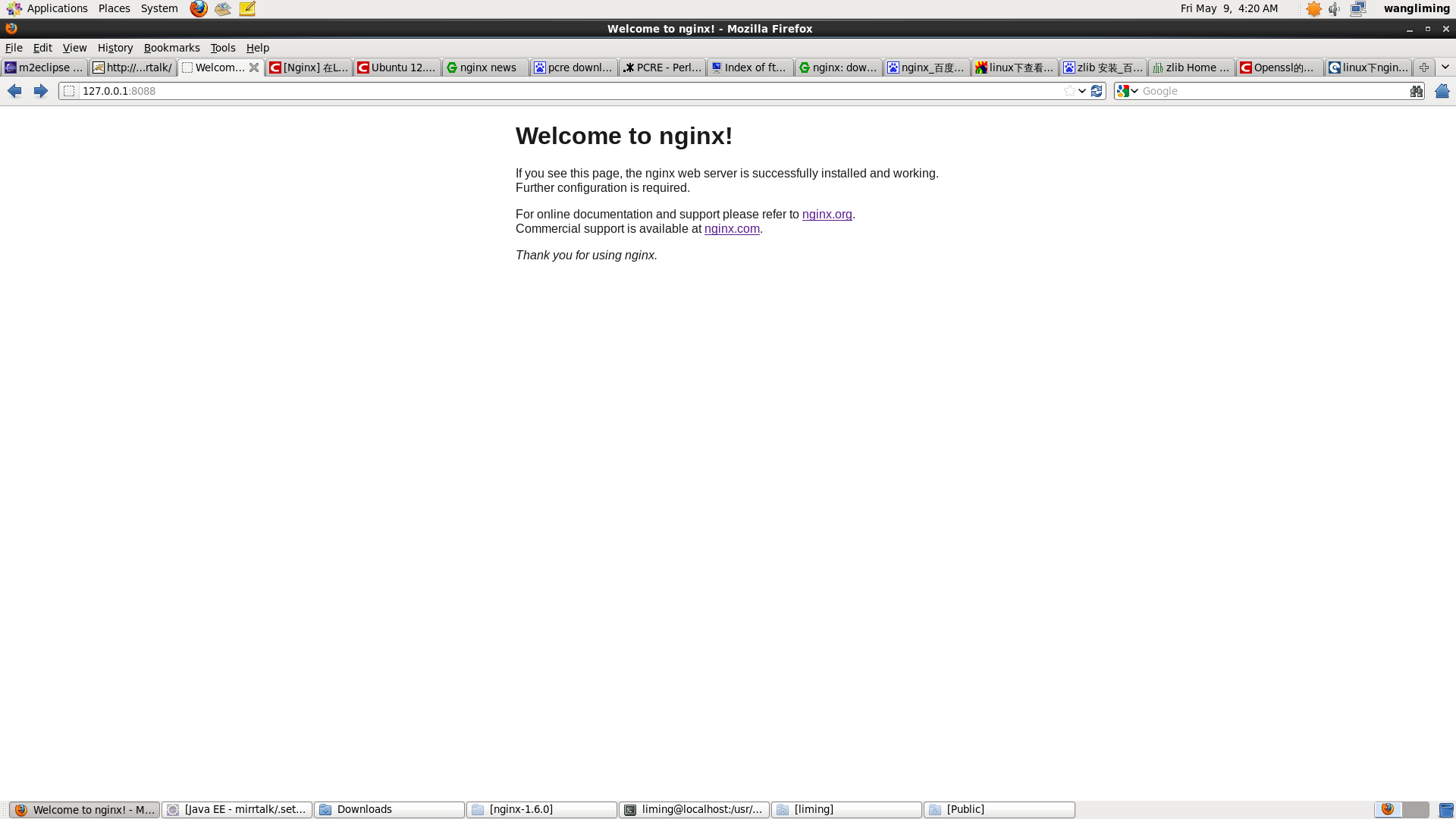Launch the notes editor panel icon
Image resolution: width=1456 pixels, height=819 pixels.
pyautogui.click(x=247, y=8)
